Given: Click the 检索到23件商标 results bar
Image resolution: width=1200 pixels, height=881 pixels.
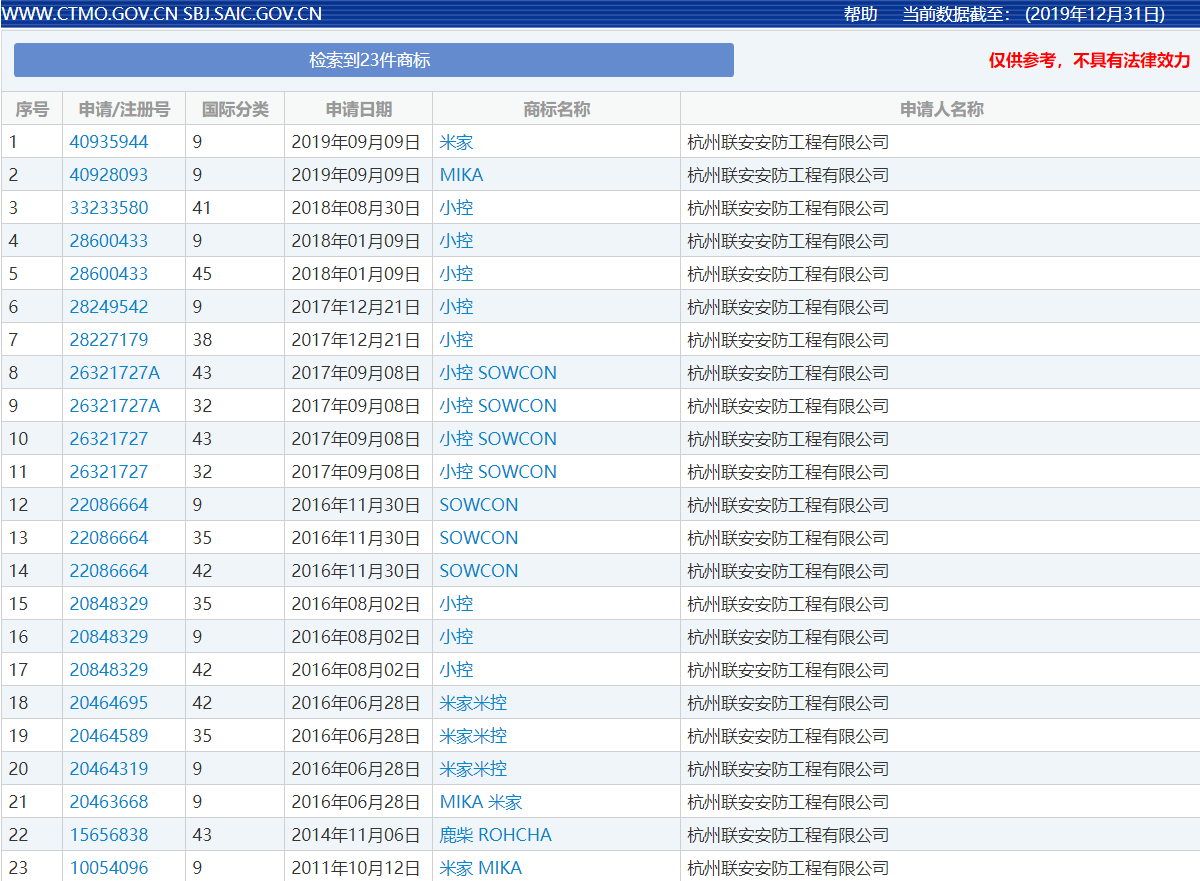Looking at the screenshot, I should point(373,60).
